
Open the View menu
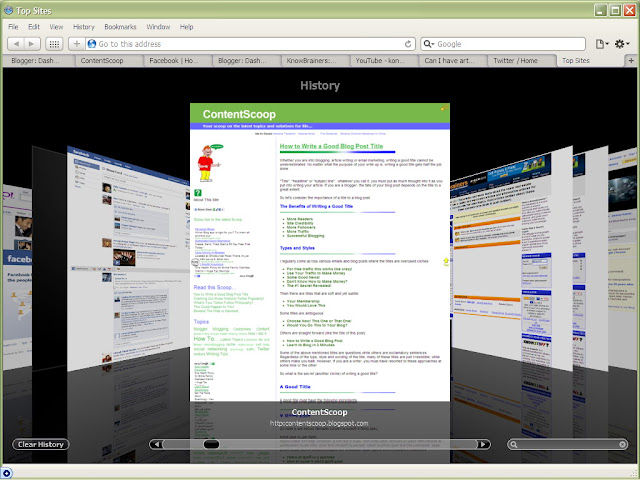(x=56, y=27)
